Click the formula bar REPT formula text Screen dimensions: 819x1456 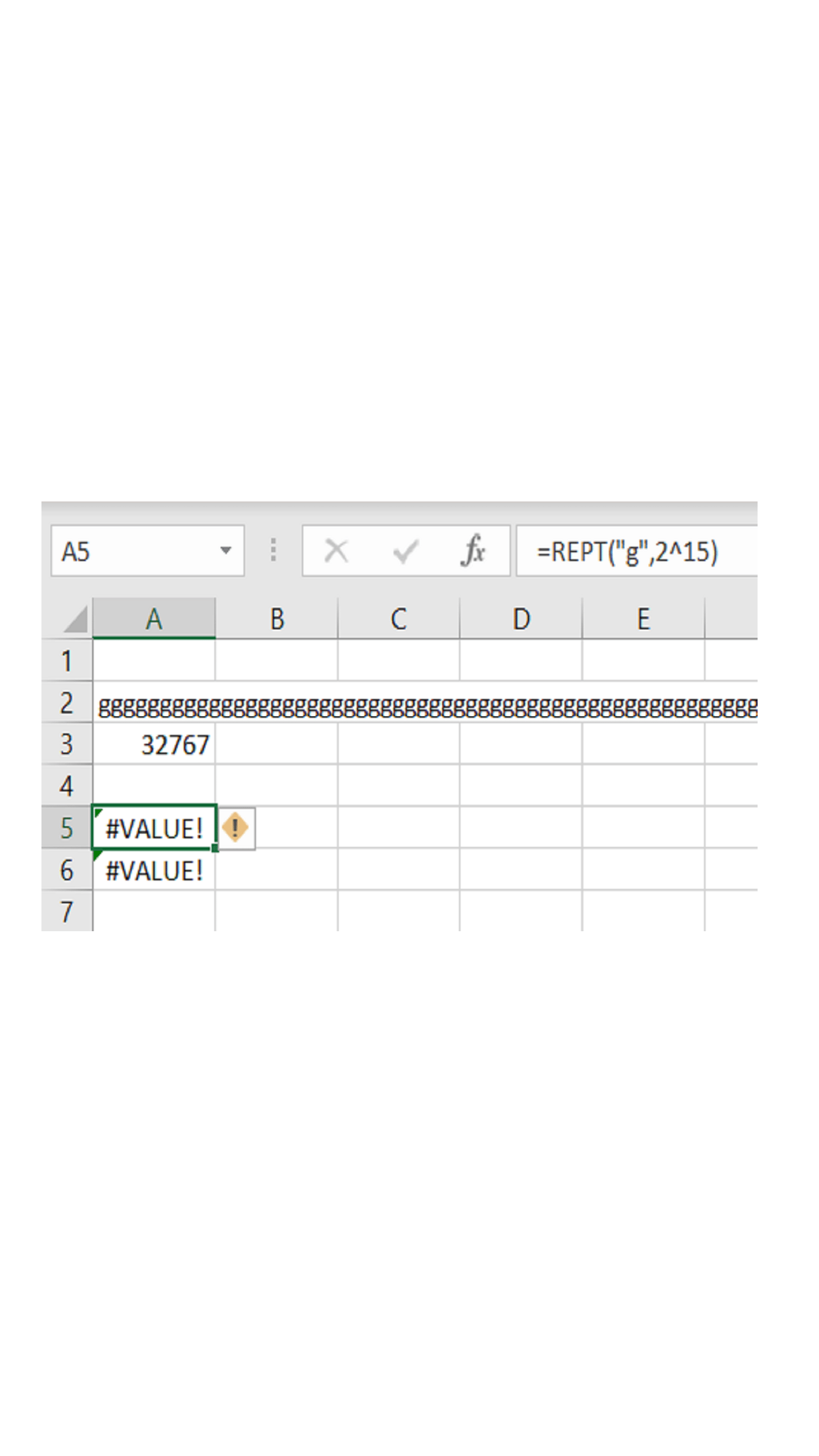(627, 552)
